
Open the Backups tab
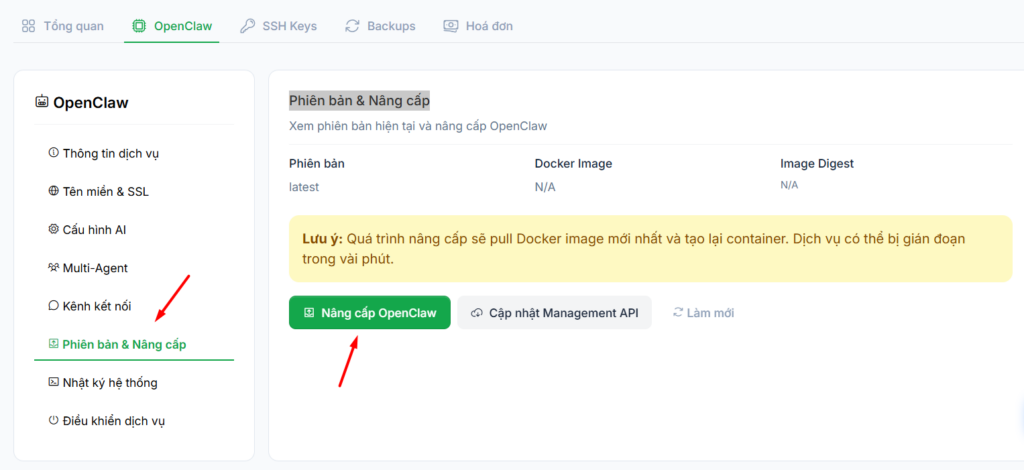(x=380, y=26)
